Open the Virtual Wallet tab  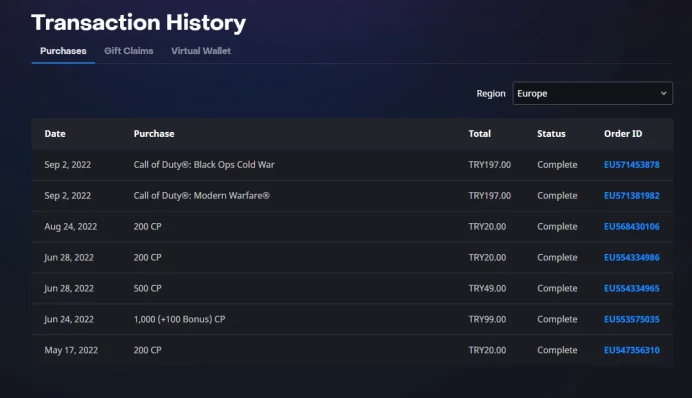click(201, 51)
